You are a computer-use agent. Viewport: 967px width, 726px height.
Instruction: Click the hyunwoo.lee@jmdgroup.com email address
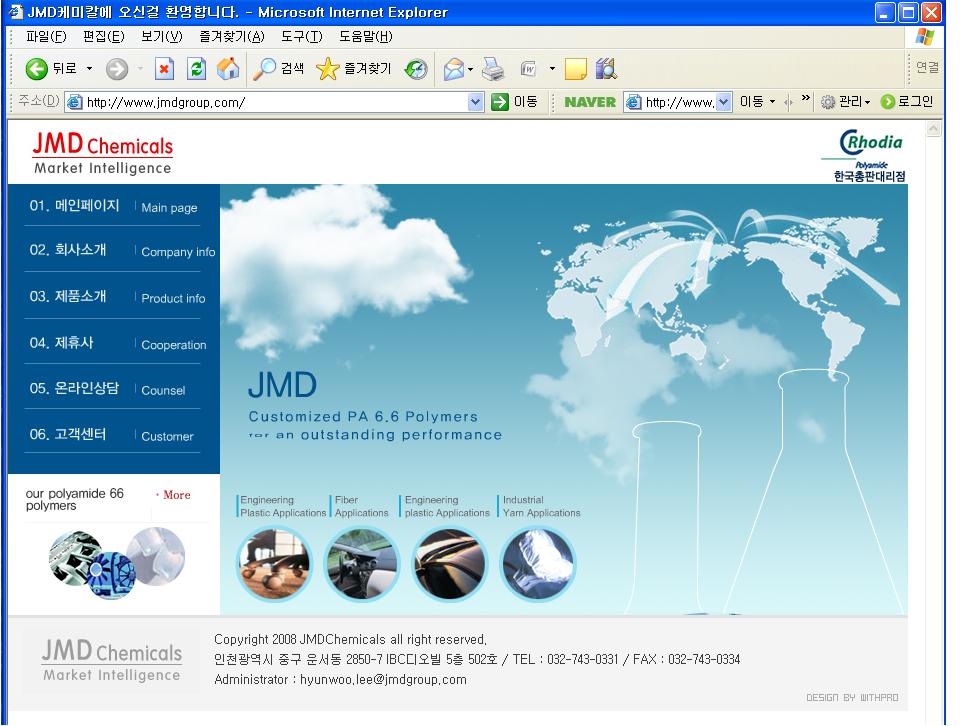(383, 680)
